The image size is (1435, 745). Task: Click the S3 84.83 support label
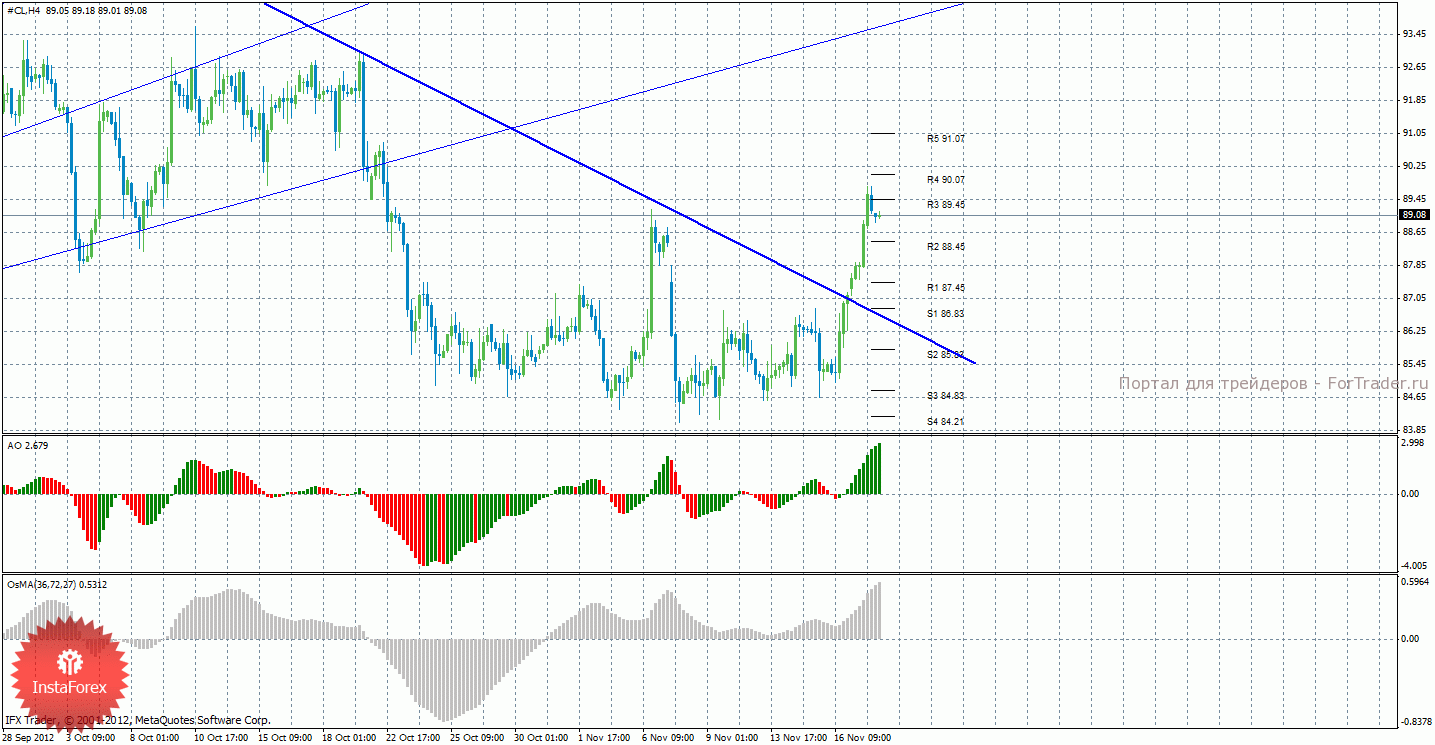tap(946, 396)
